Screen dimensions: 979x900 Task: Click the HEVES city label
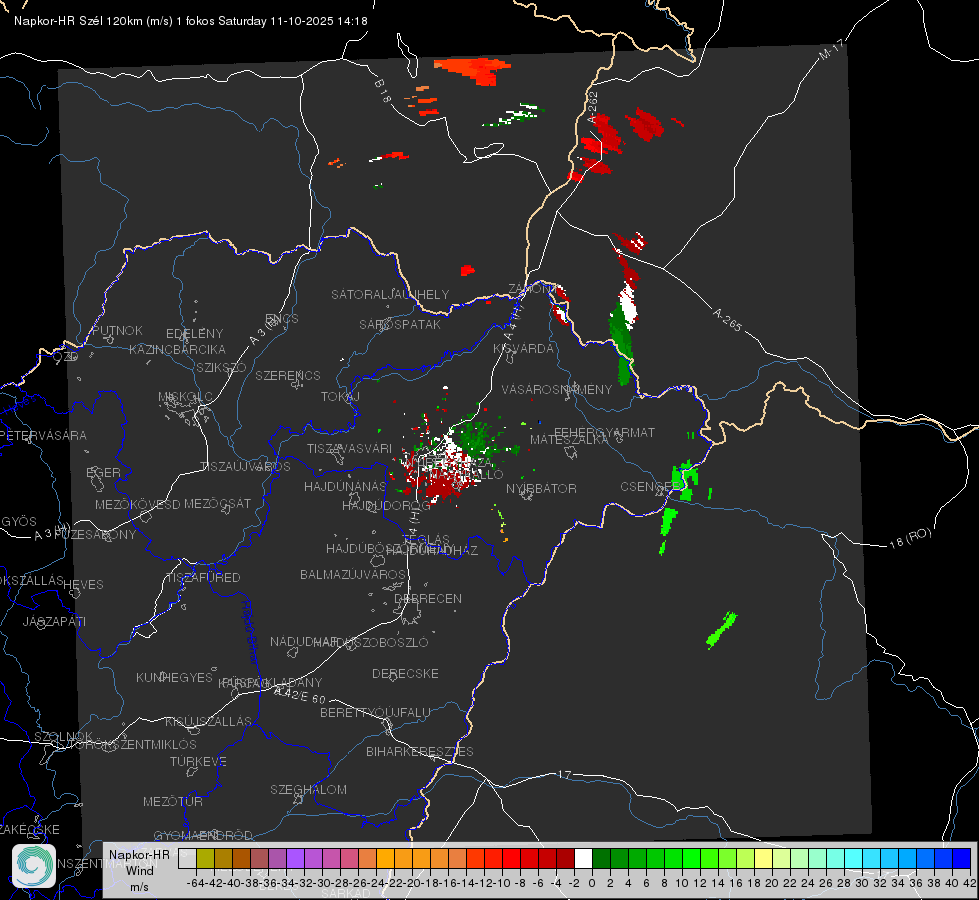[84, 585]
